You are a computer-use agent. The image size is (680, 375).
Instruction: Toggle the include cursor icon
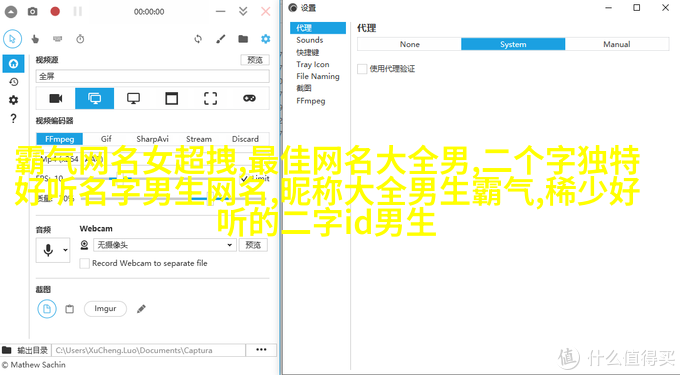pyautogui.click(x=12, y=39)
